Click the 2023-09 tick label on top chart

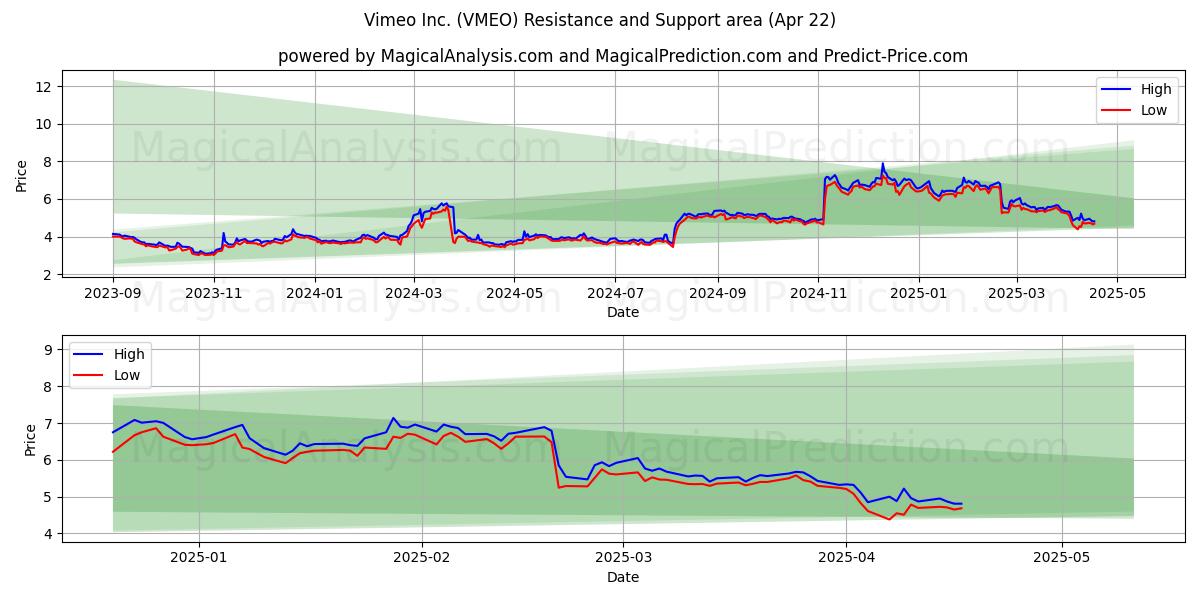[x=113, y=293]
